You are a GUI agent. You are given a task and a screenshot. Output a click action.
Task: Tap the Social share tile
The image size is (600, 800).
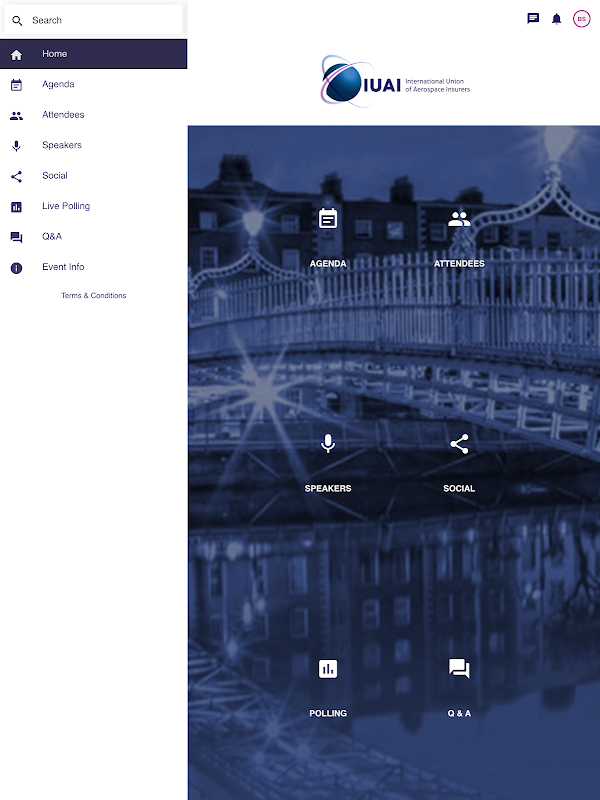[x=459, y=462]
